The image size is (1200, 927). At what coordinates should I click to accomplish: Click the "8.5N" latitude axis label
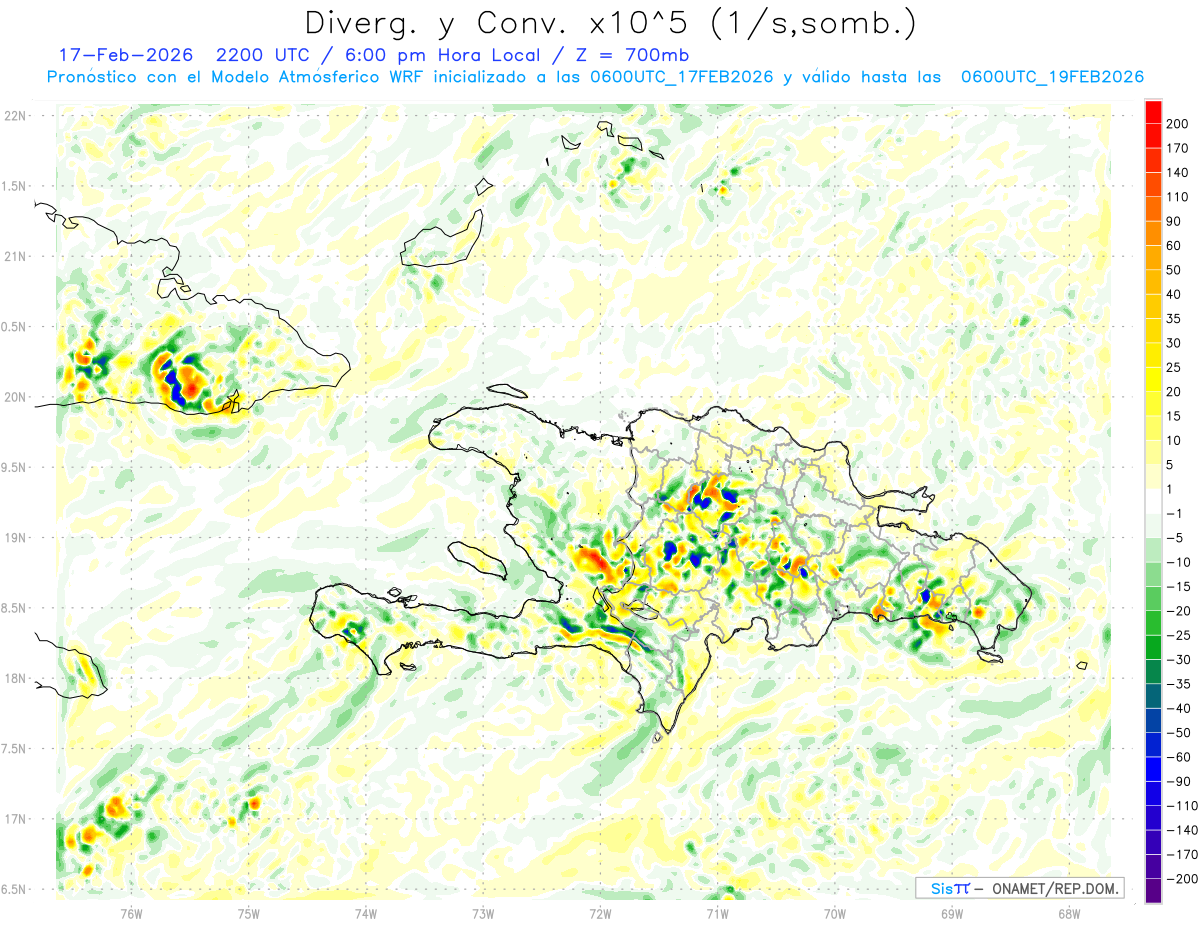15,608
